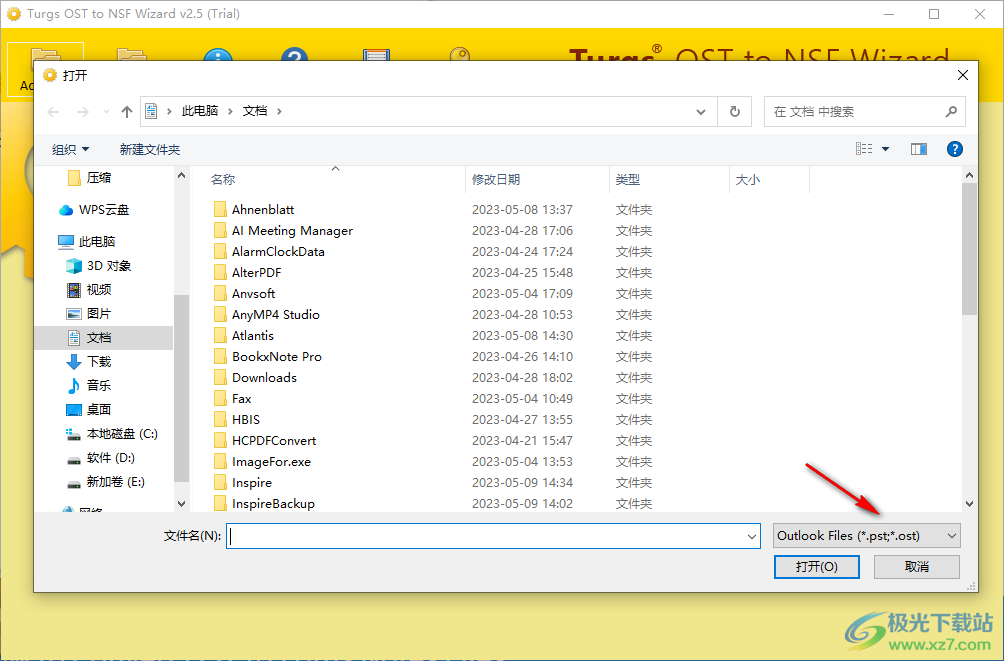Click 此电脑 in the address path
Image resolution: width=1004 pixels, height=661 pixels.
tap(200, 111)
